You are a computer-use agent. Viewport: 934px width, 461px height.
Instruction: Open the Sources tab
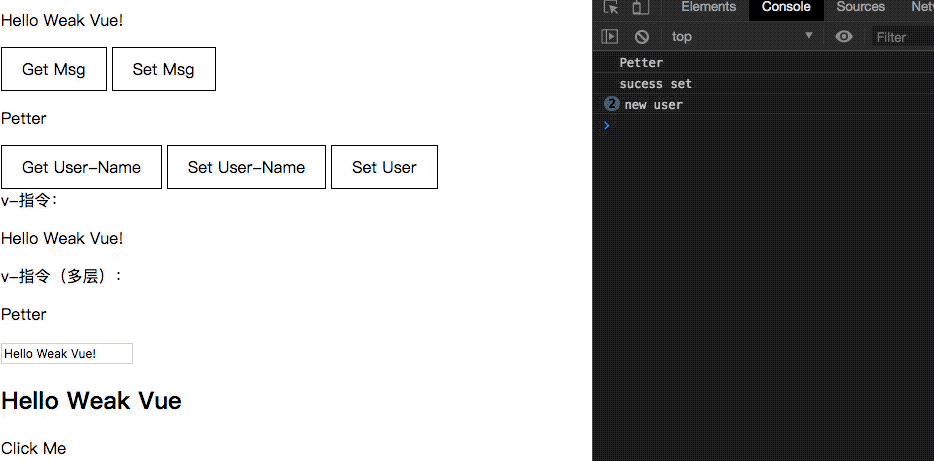(x=860, y=7)
